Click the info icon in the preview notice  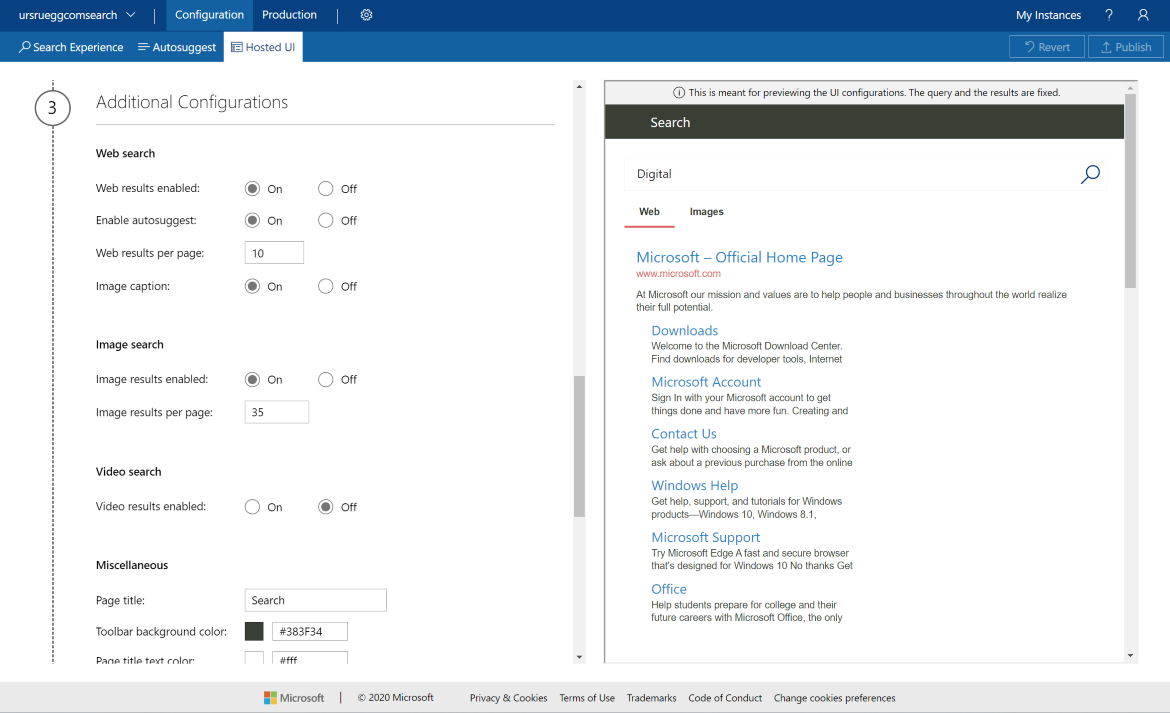[679, 92]
